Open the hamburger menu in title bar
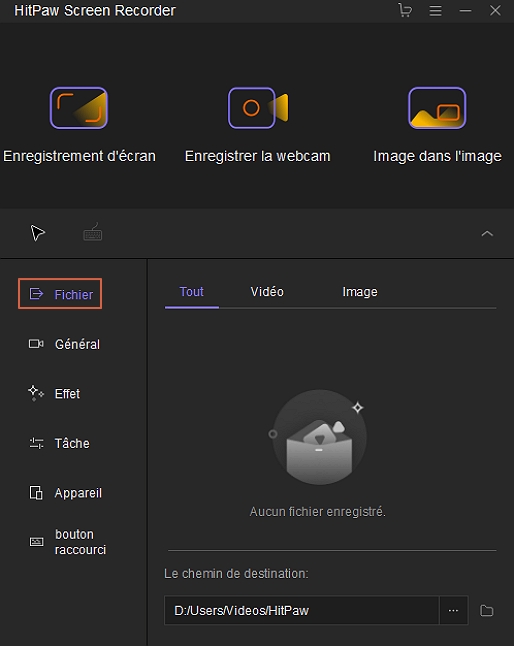514x646 pixels. [x=435, y=11]
